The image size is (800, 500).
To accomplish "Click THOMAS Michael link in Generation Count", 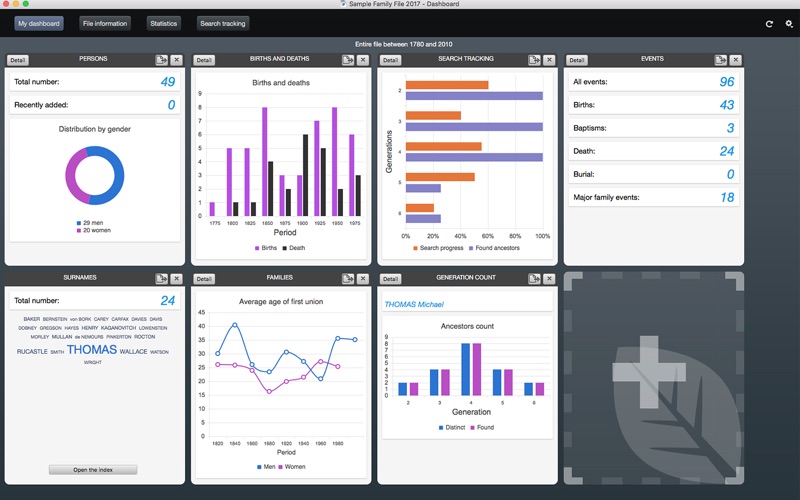I will pyautogui.click(x=414, y=305).
